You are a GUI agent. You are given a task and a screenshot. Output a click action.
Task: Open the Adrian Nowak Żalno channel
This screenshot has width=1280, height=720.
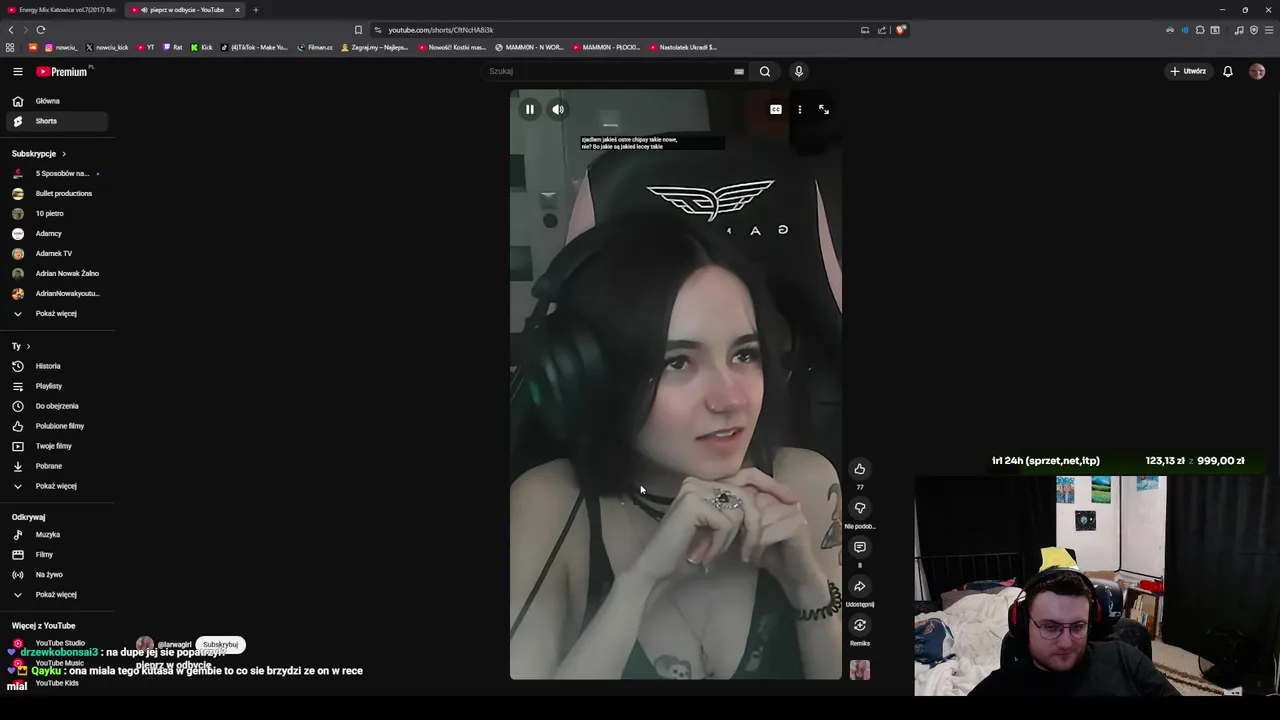click(x=57, y=273)
